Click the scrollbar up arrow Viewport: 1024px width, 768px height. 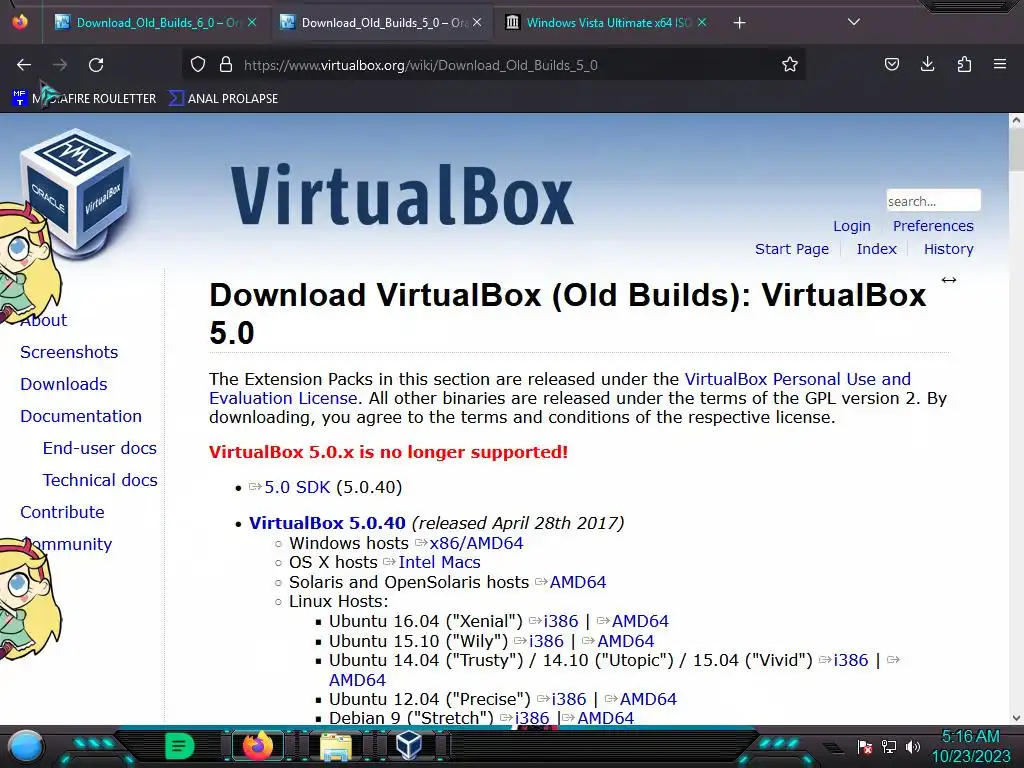(1016, 120)
